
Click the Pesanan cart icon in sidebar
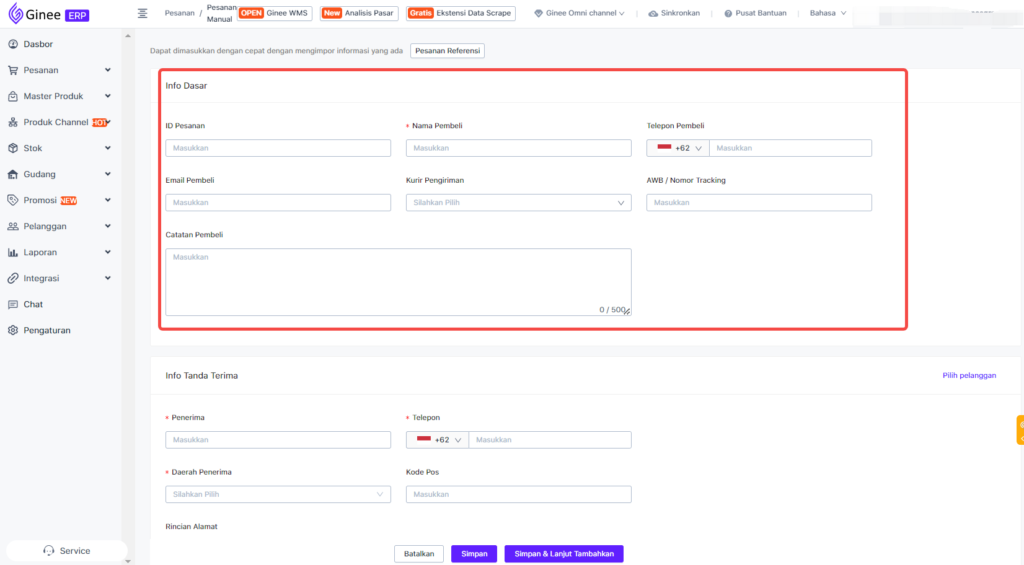[x=13, y=70]
